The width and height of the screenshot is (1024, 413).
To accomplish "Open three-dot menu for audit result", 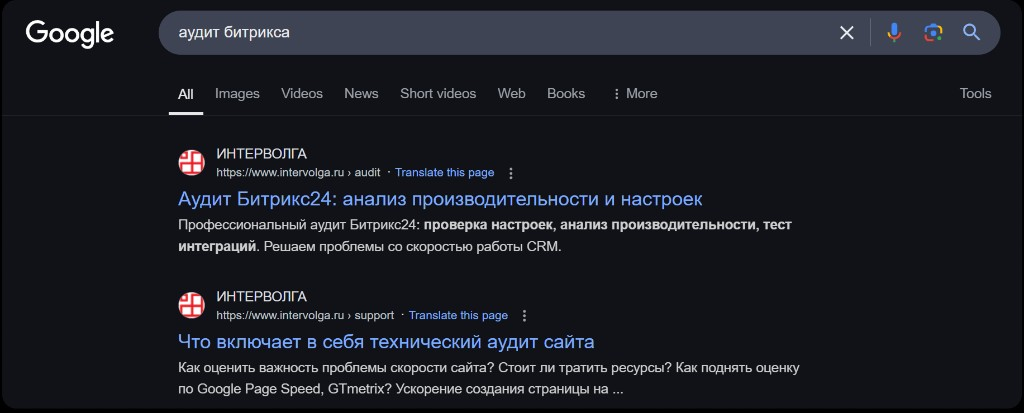I will click(x=511, y=173).
